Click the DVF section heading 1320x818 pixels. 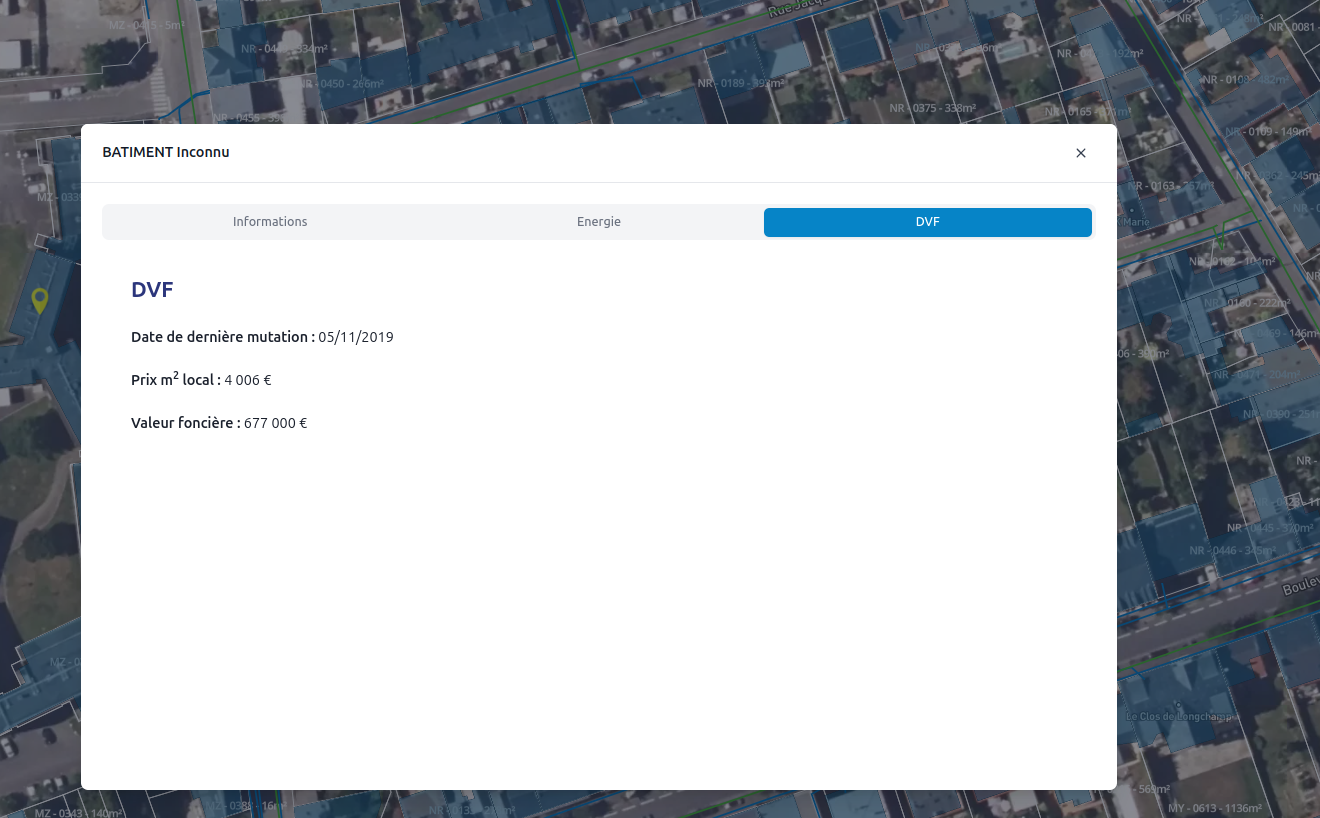152,290
